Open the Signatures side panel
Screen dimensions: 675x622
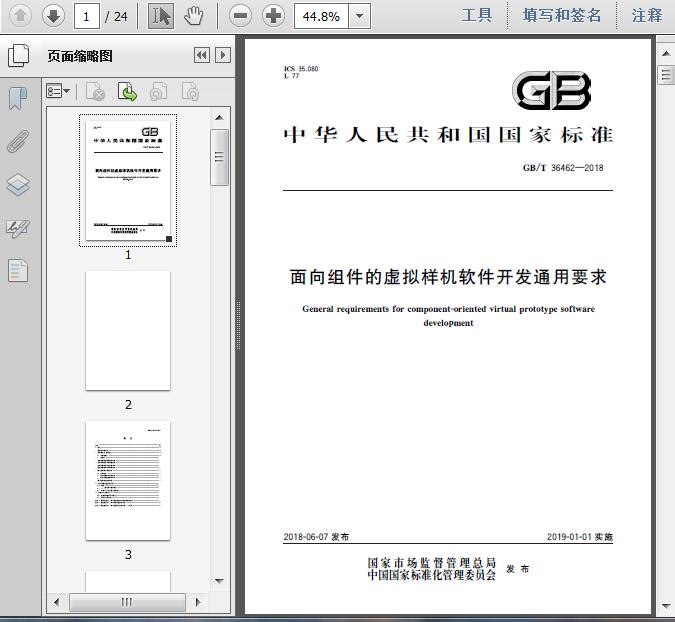pyautogui.click(x=18, y=228)
